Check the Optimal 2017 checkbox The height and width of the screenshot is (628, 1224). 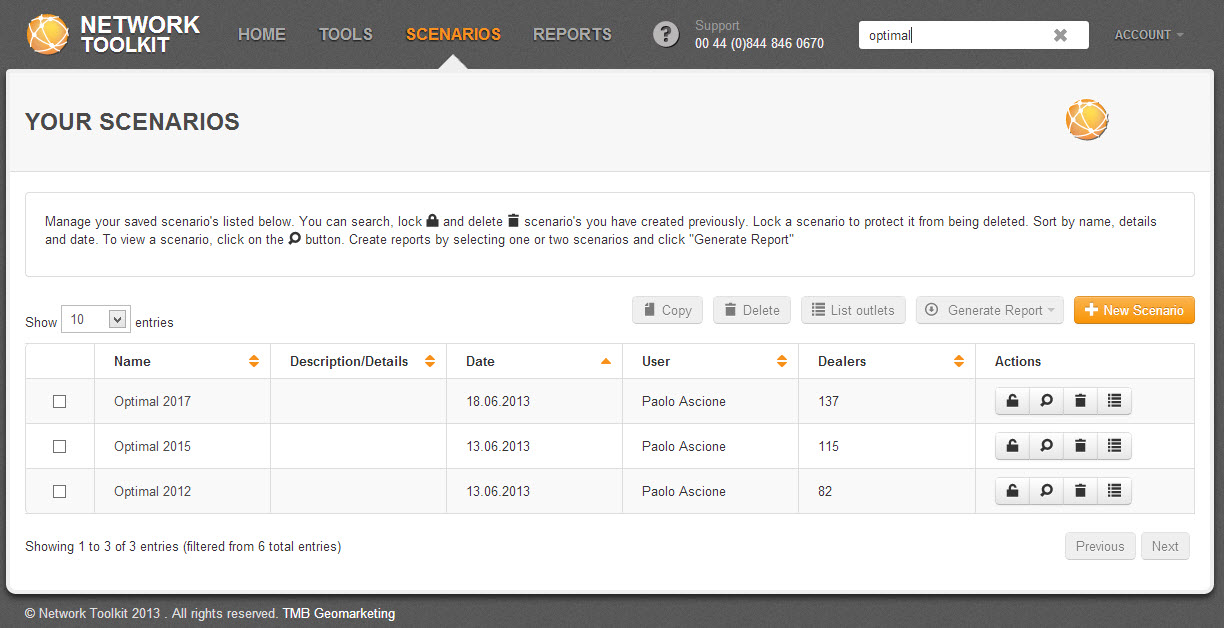[59, 401]
